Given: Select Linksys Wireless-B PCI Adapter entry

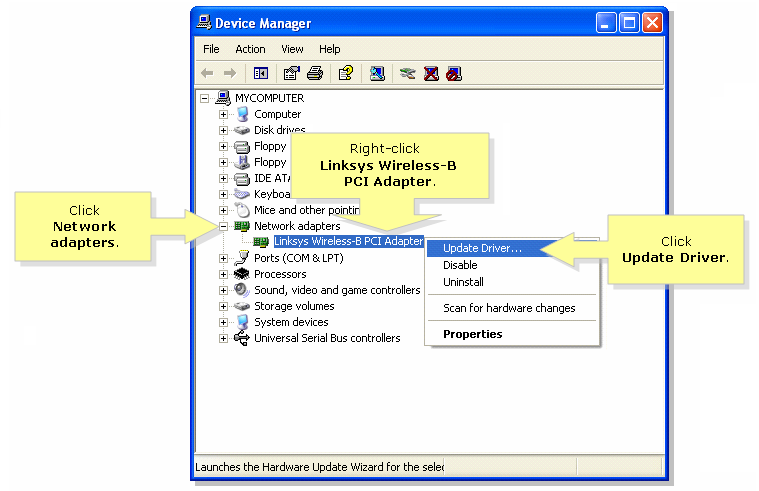Looking at the screenshot, I should click(x=349, y=241).
